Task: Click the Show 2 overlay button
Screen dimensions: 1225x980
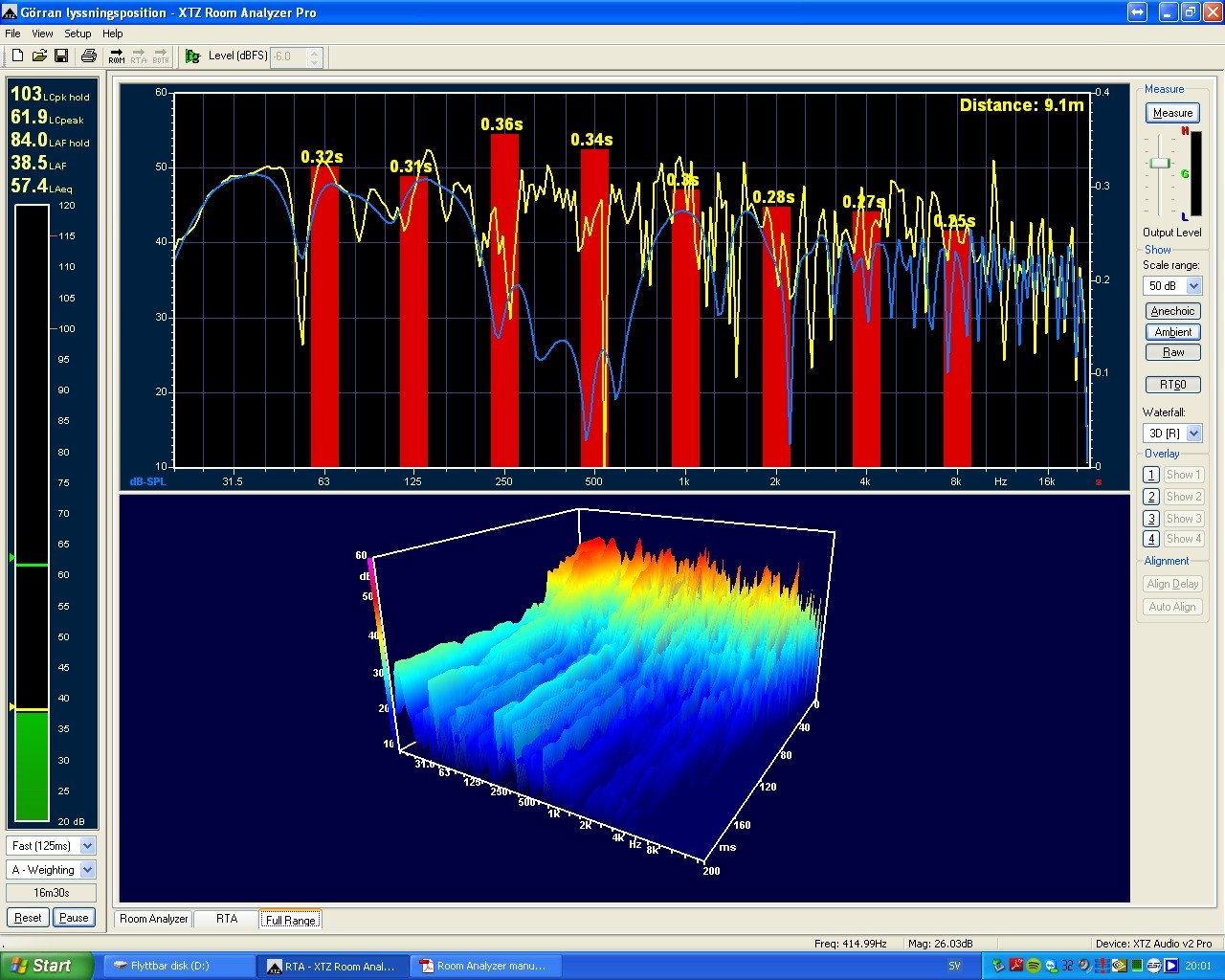Action: tap(1183, 497)
